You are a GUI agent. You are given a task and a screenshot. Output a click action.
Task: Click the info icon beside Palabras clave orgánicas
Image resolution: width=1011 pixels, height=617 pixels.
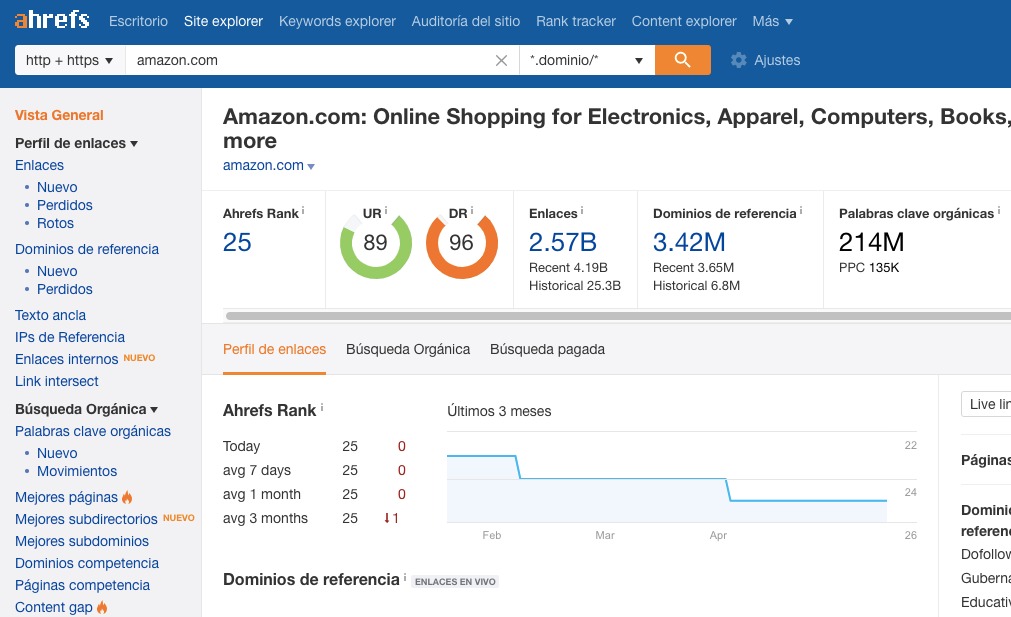(x=999, y=211)
